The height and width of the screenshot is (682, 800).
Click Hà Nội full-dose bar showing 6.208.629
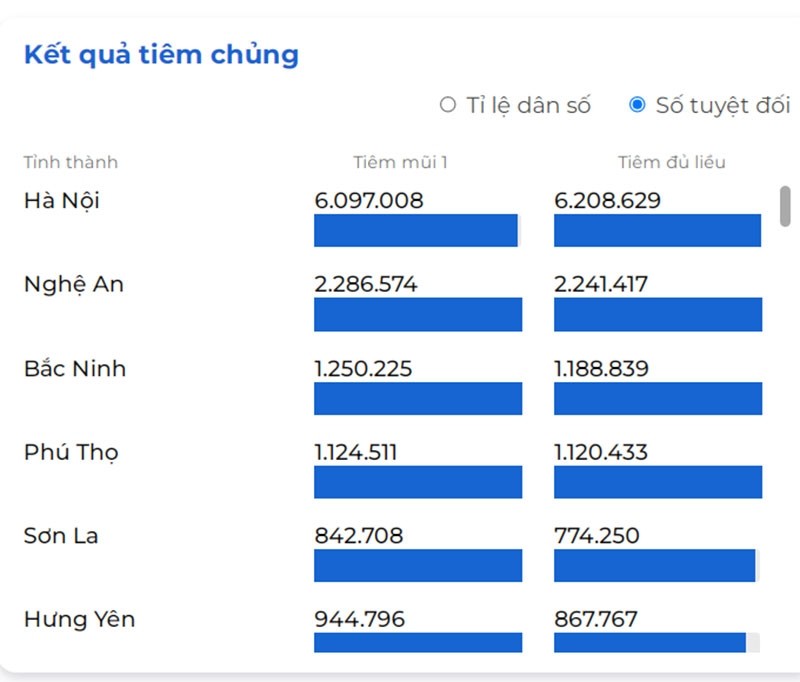[x=657, y=231]
